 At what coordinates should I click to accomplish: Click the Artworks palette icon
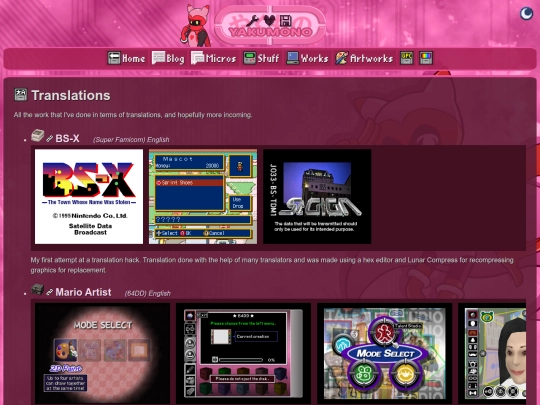[342, 58]
